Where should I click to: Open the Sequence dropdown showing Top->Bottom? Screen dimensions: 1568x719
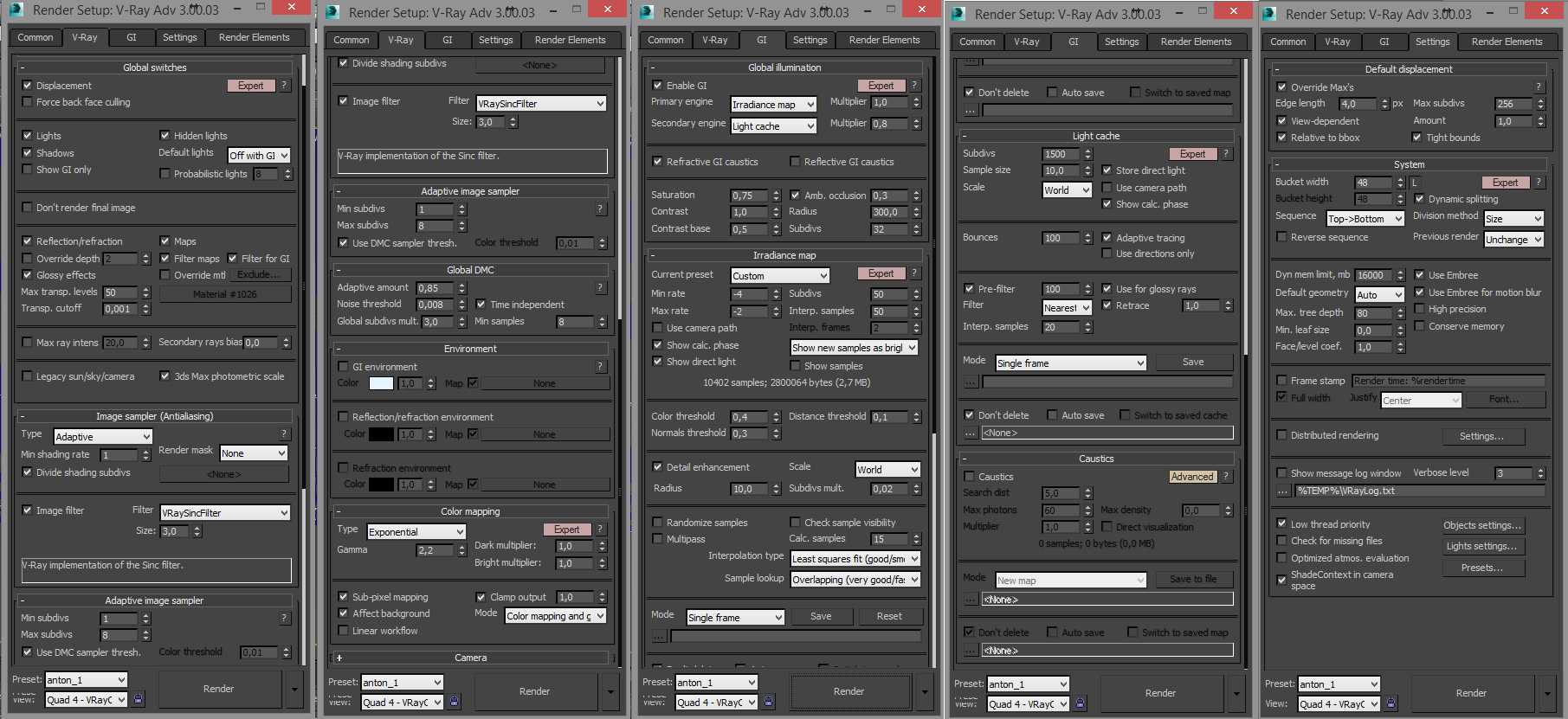pos(1365,219)
